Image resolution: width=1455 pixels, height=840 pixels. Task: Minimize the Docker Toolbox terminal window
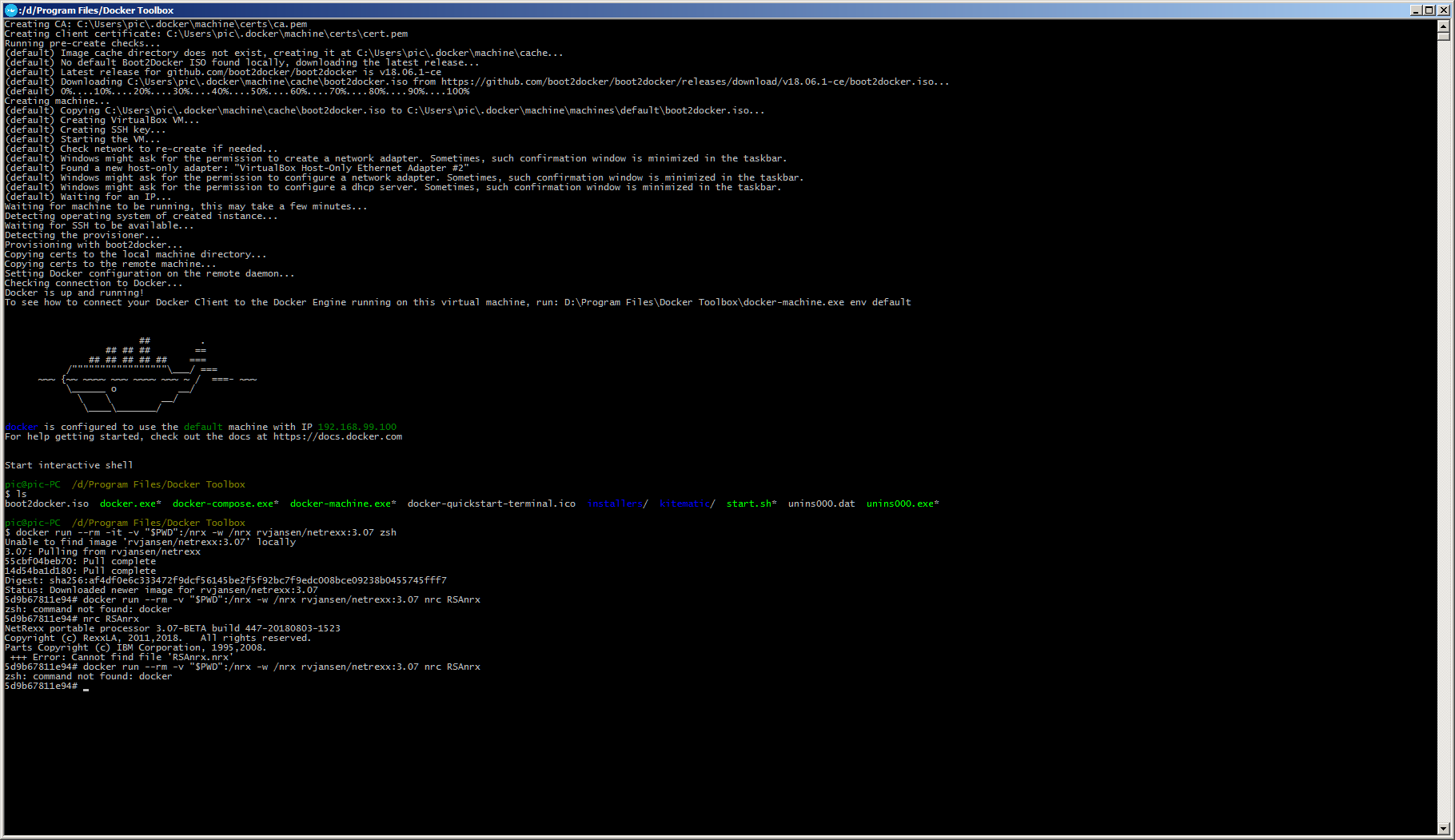click(x=1416, y=10)
